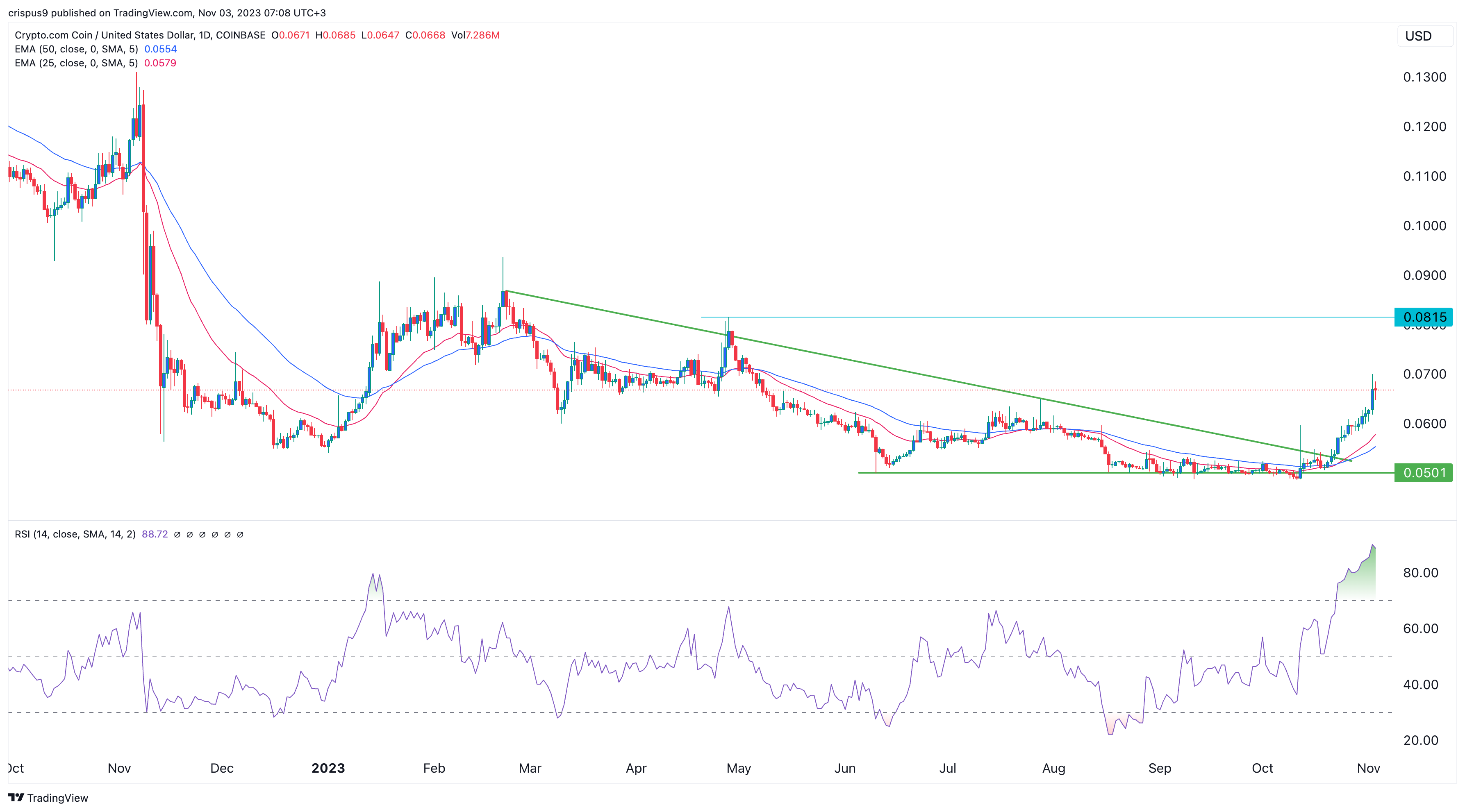Click the TradingView logo at bottom left
This screenshot has height=812, width=1465.
(x=48, y=797)
